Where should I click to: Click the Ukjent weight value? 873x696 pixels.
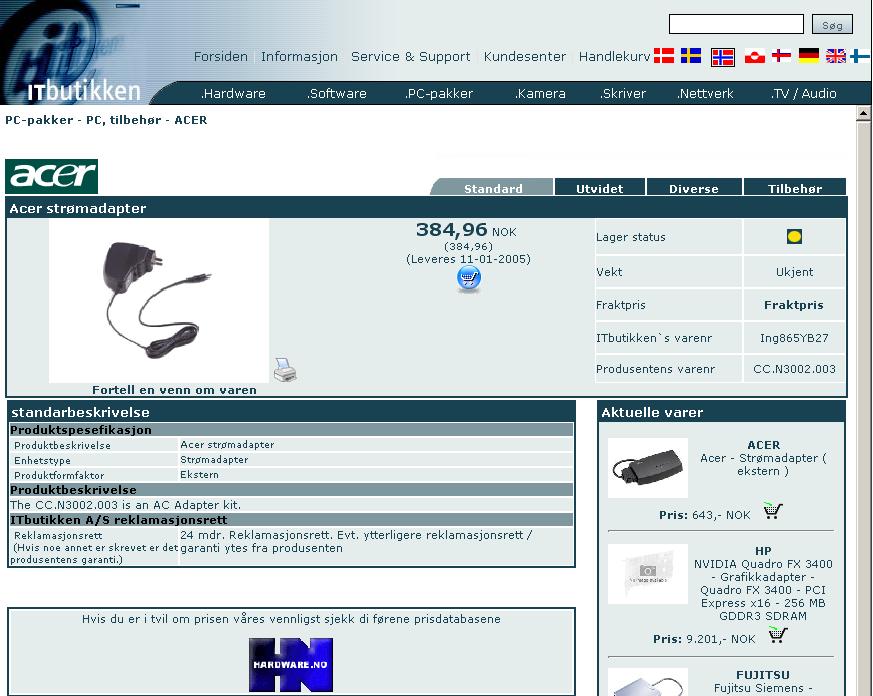point(794,272)
